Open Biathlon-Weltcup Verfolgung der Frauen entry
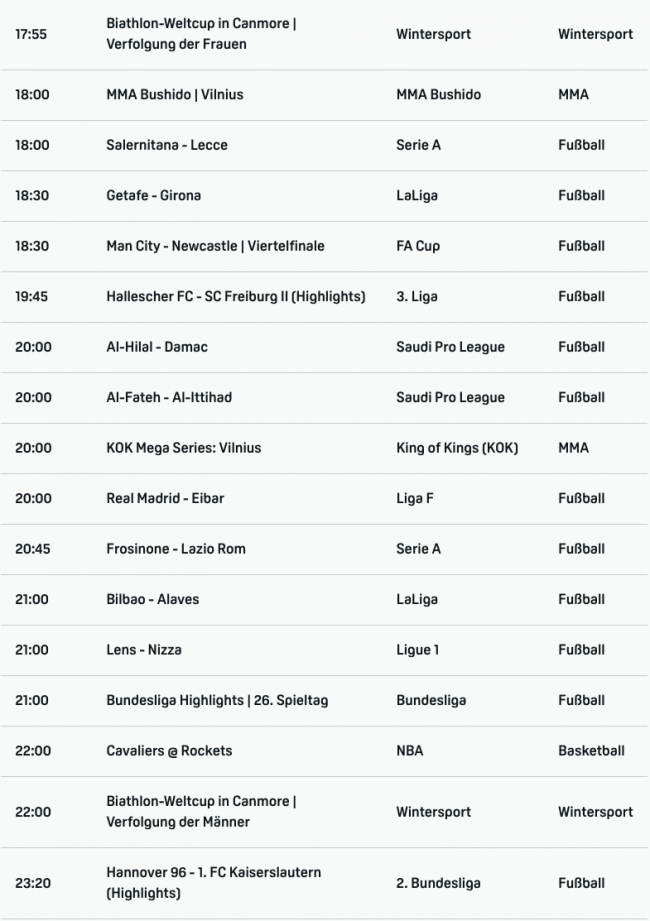 (x=201, y=34)
